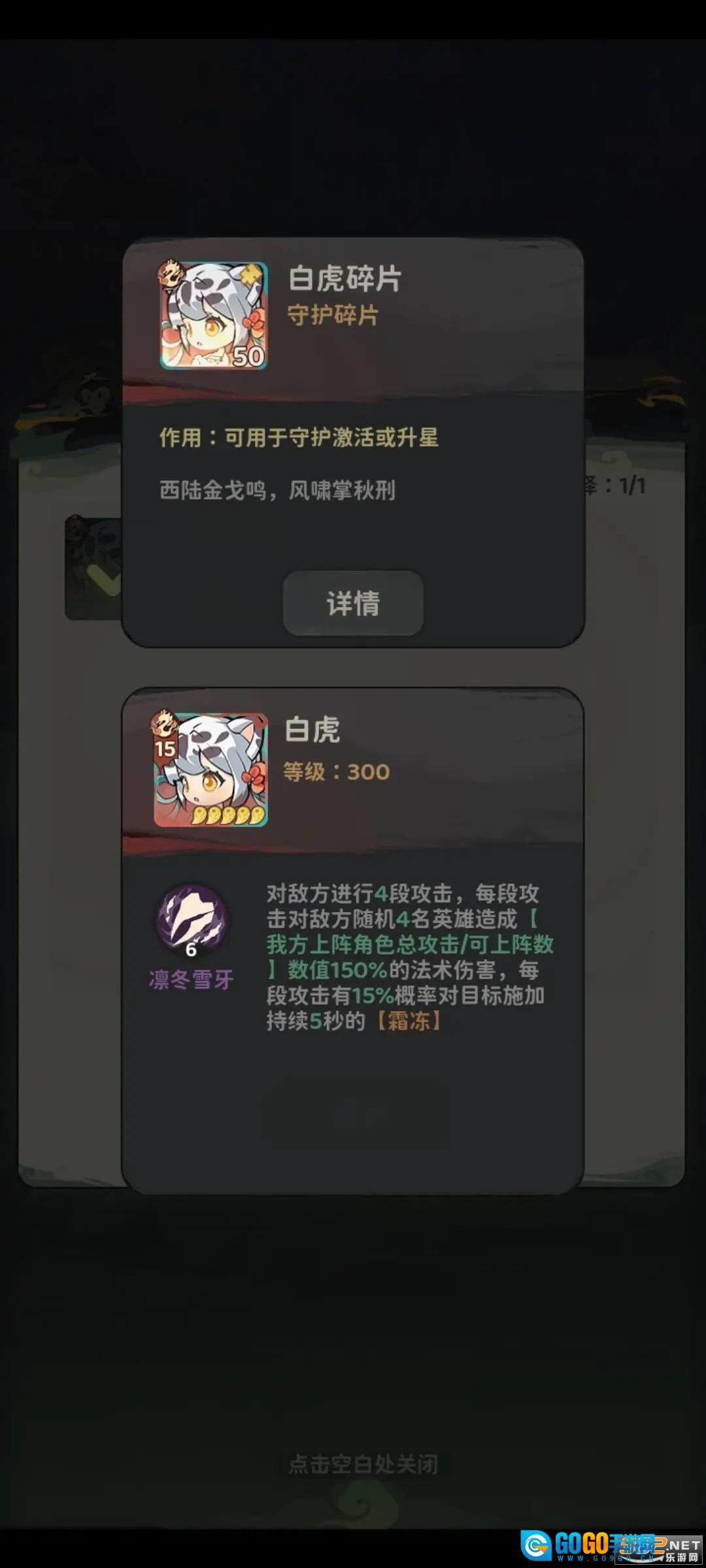Tap the 1/1 selection counter behind the popup
The image size is (706, 1568).
(633, 485)
